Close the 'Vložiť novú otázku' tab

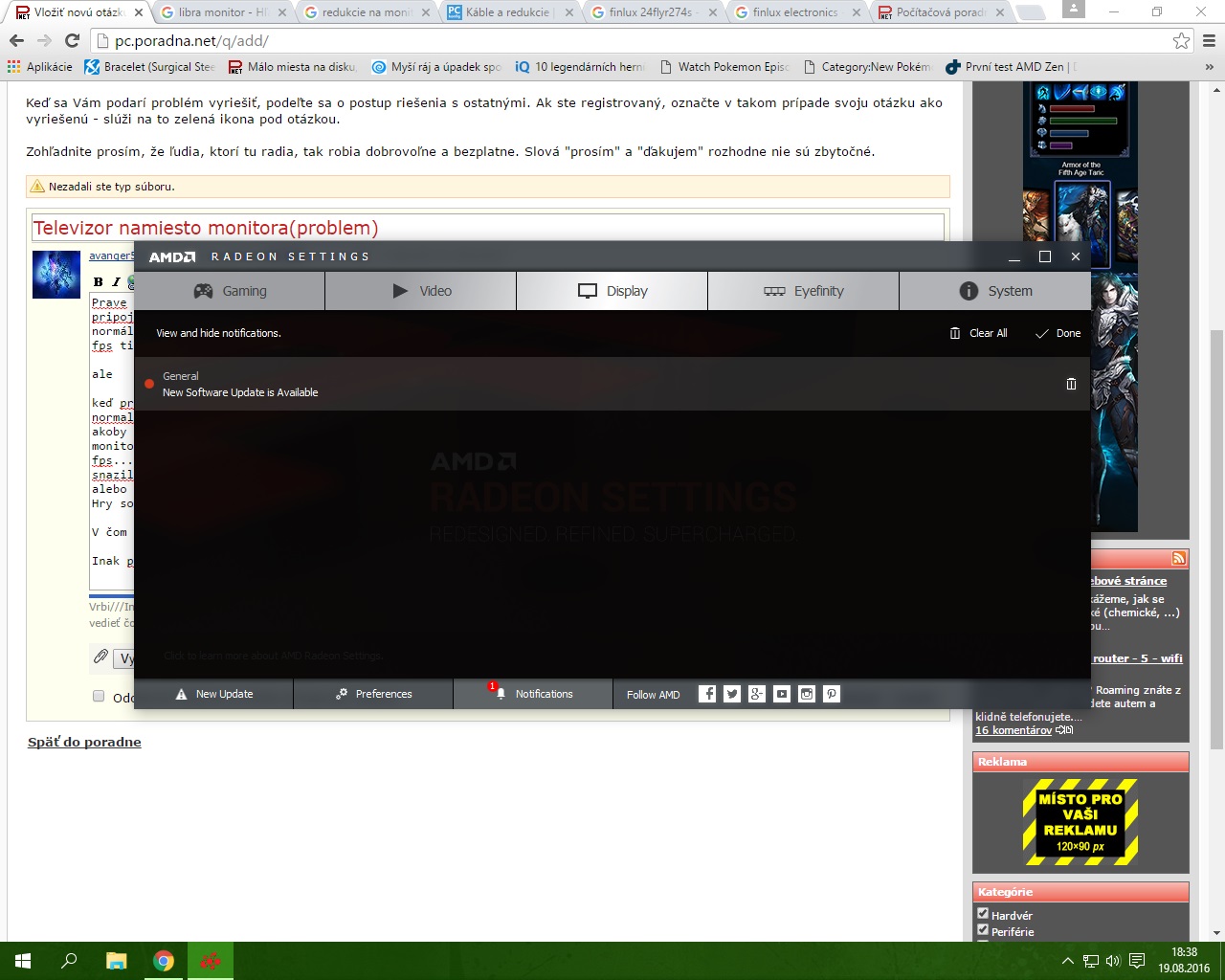tap(138, 12)
